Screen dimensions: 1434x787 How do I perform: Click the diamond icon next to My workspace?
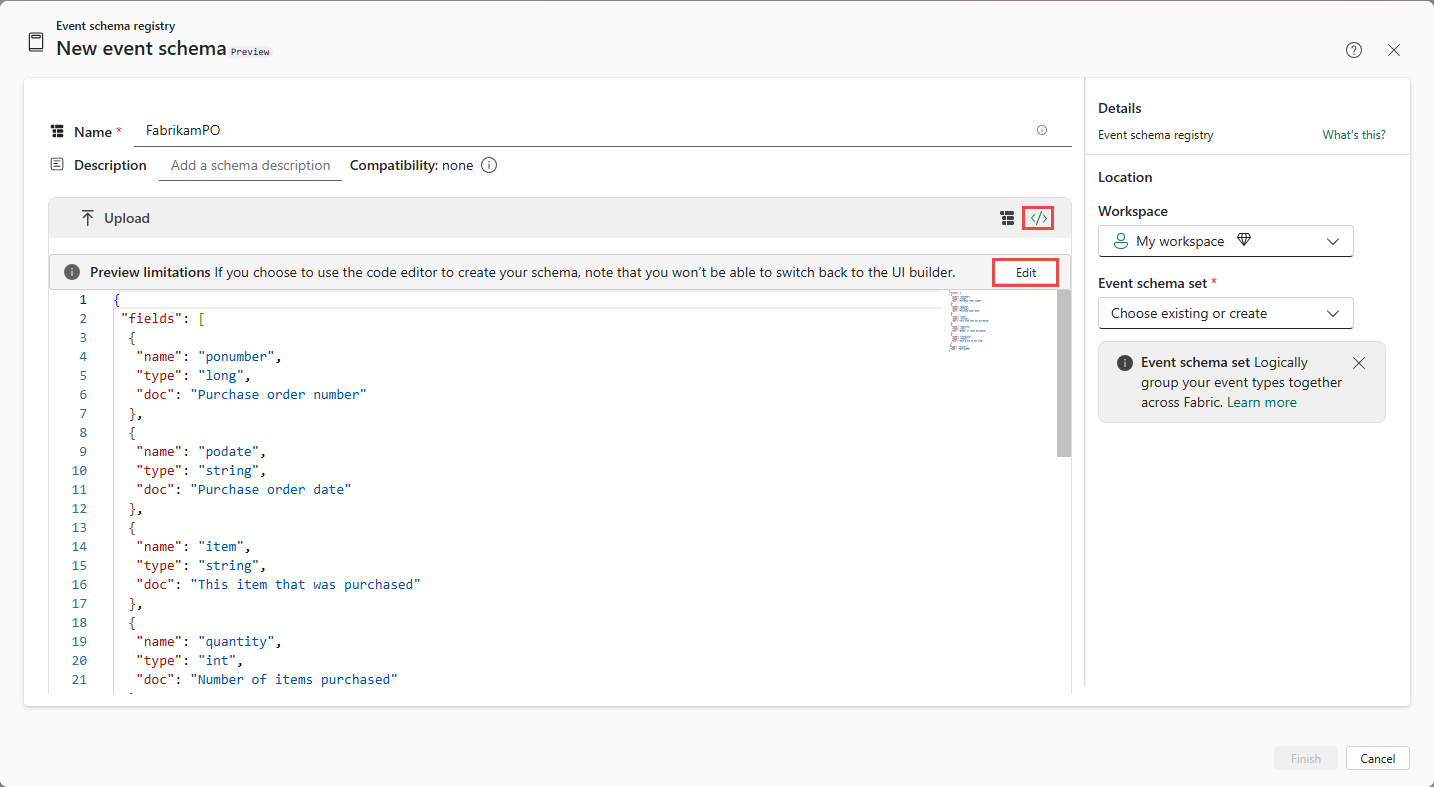pyautogui.click(x=1243, y=240)
